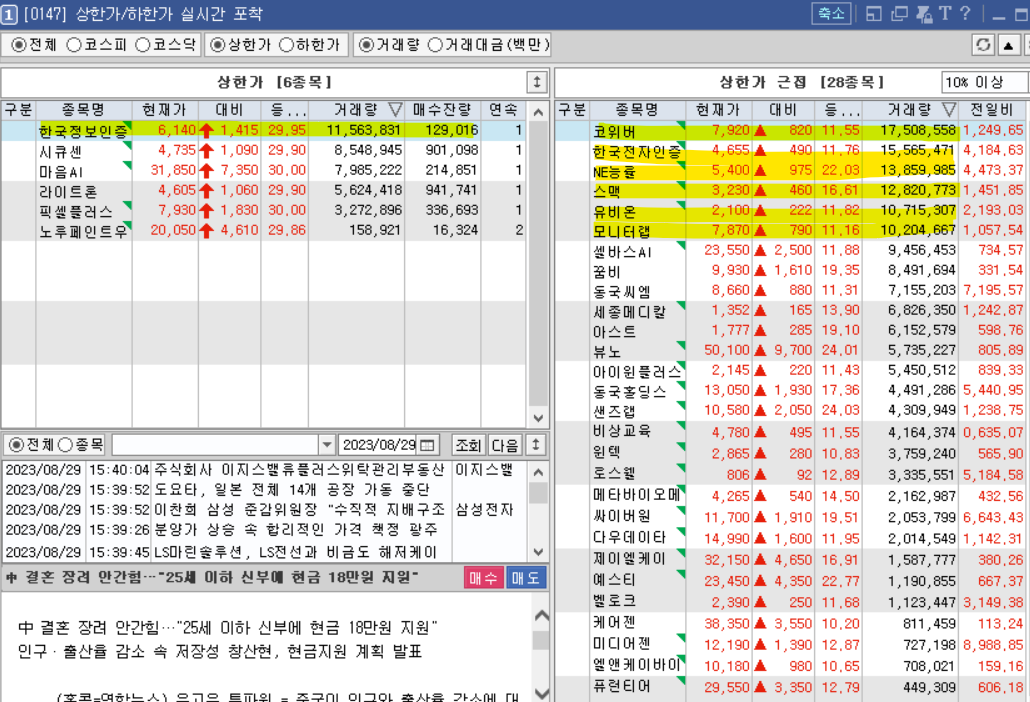Viewport: 1030px width, 702px height.
Task: Click the black up-triangle collapse button
Action: tap(1008, 45)
